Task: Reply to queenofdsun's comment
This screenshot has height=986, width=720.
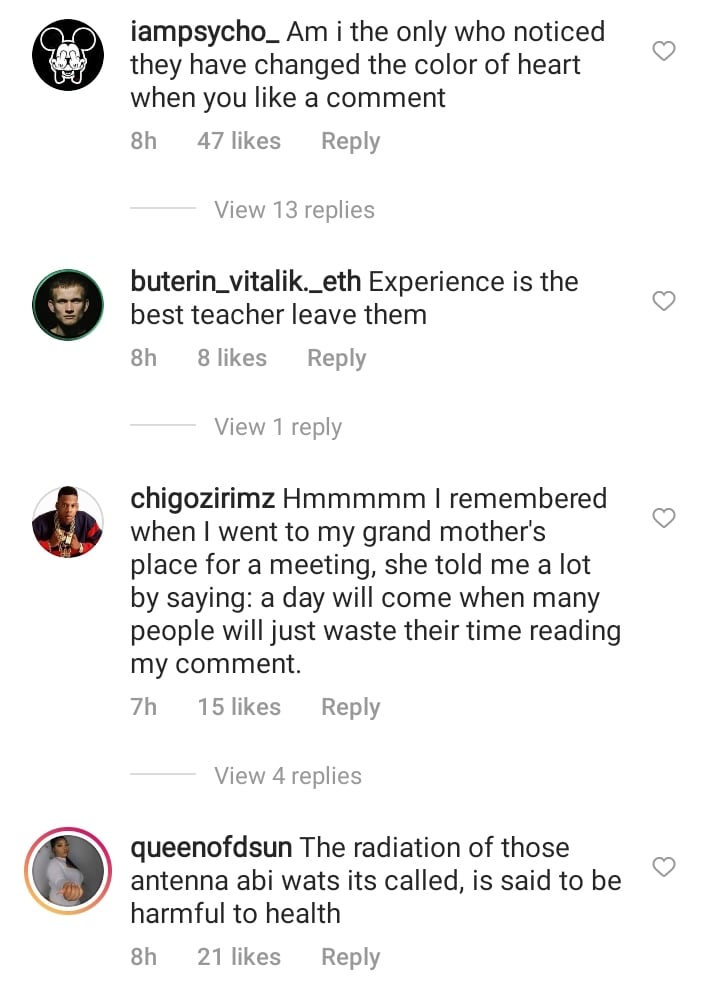Action: pos(350,957)
